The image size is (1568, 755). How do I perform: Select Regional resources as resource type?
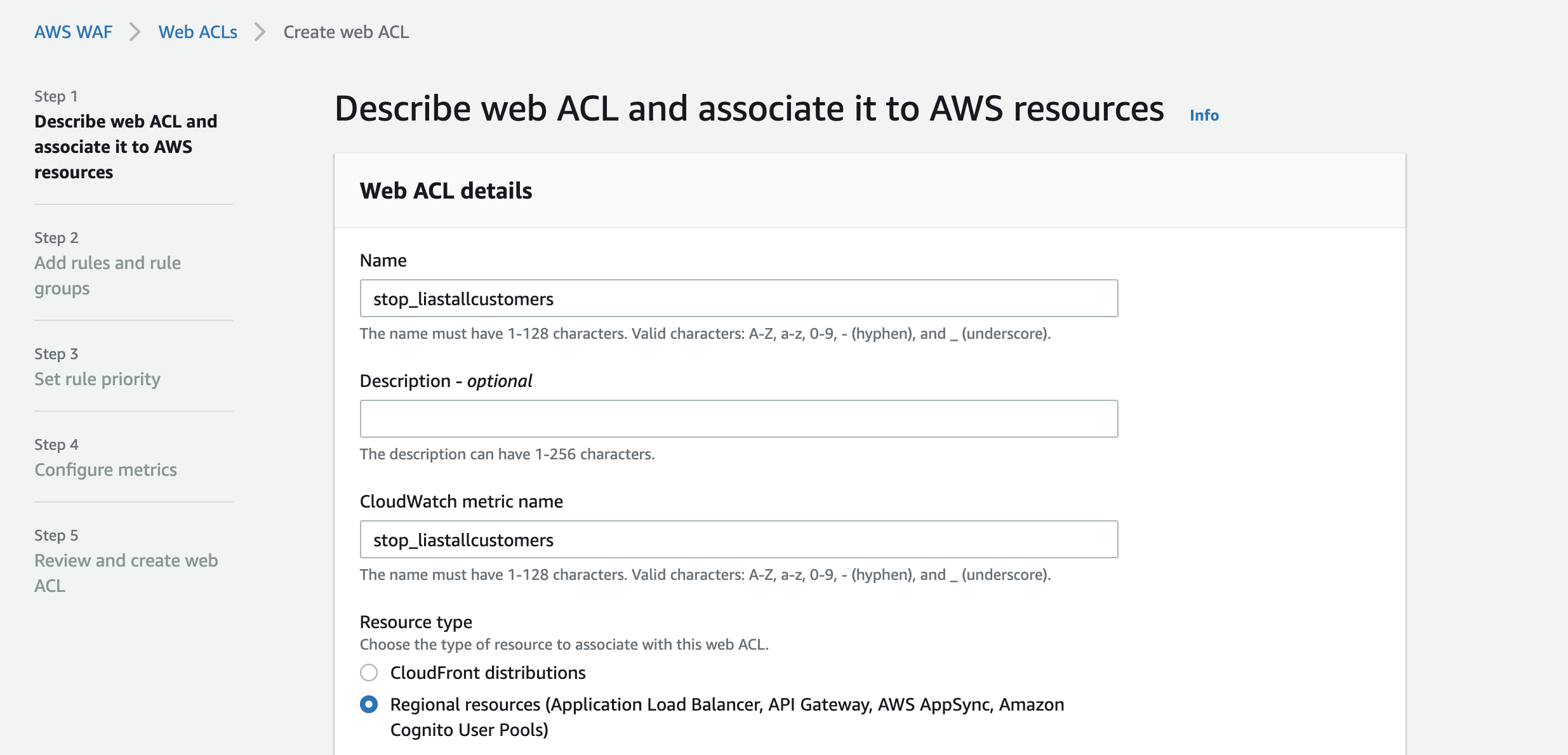pyautogui.click(x=370, y=704)
